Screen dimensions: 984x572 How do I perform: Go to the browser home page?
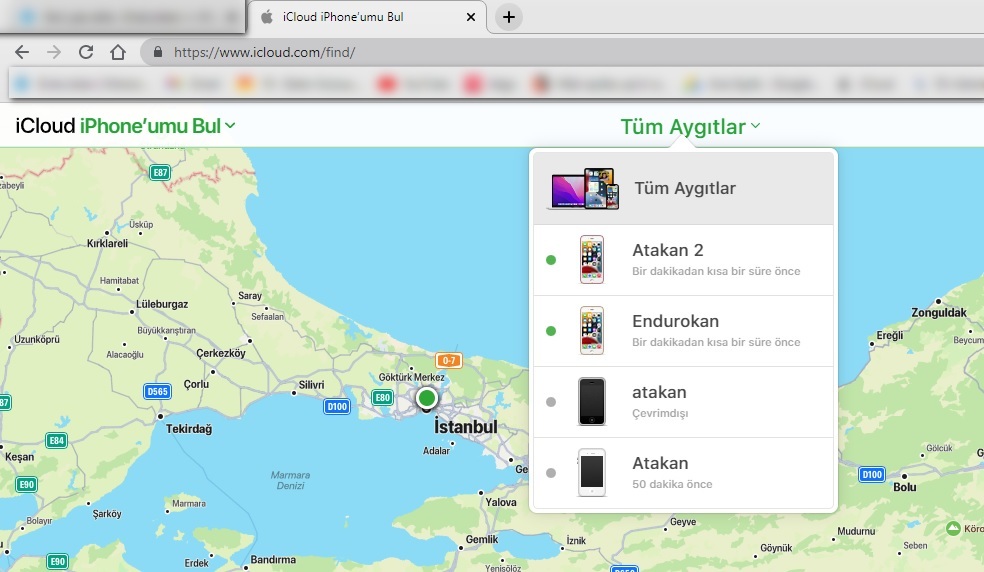(x=118, y=52)
